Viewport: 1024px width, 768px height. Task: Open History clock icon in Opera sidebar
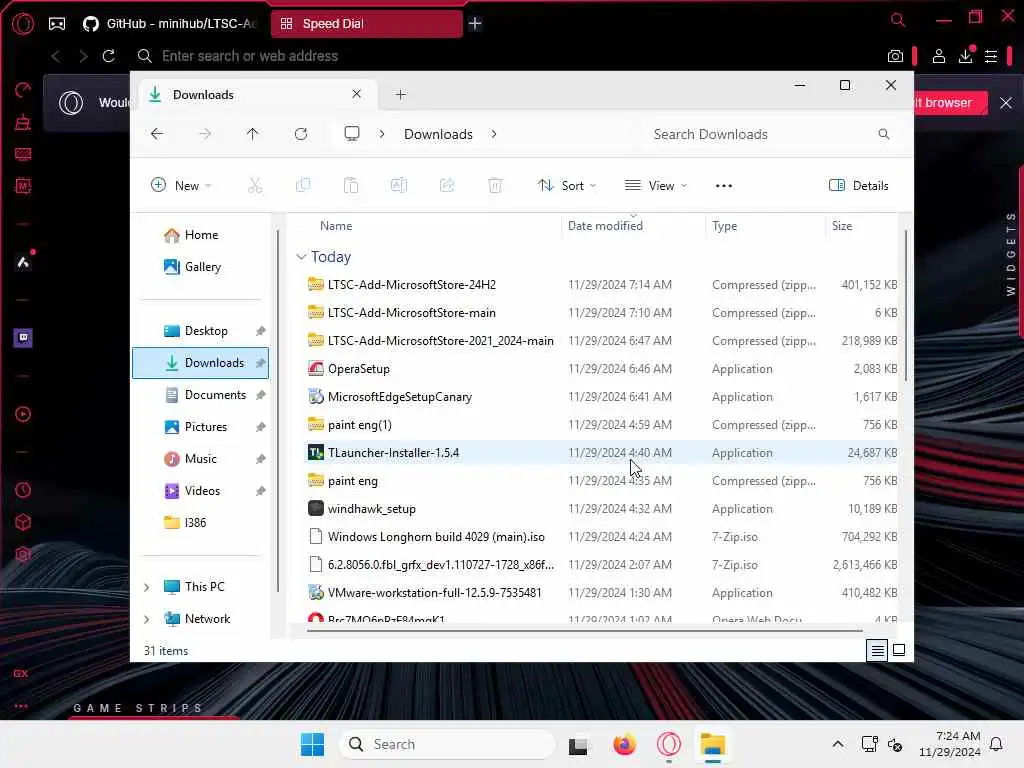[x=23, y=490]
